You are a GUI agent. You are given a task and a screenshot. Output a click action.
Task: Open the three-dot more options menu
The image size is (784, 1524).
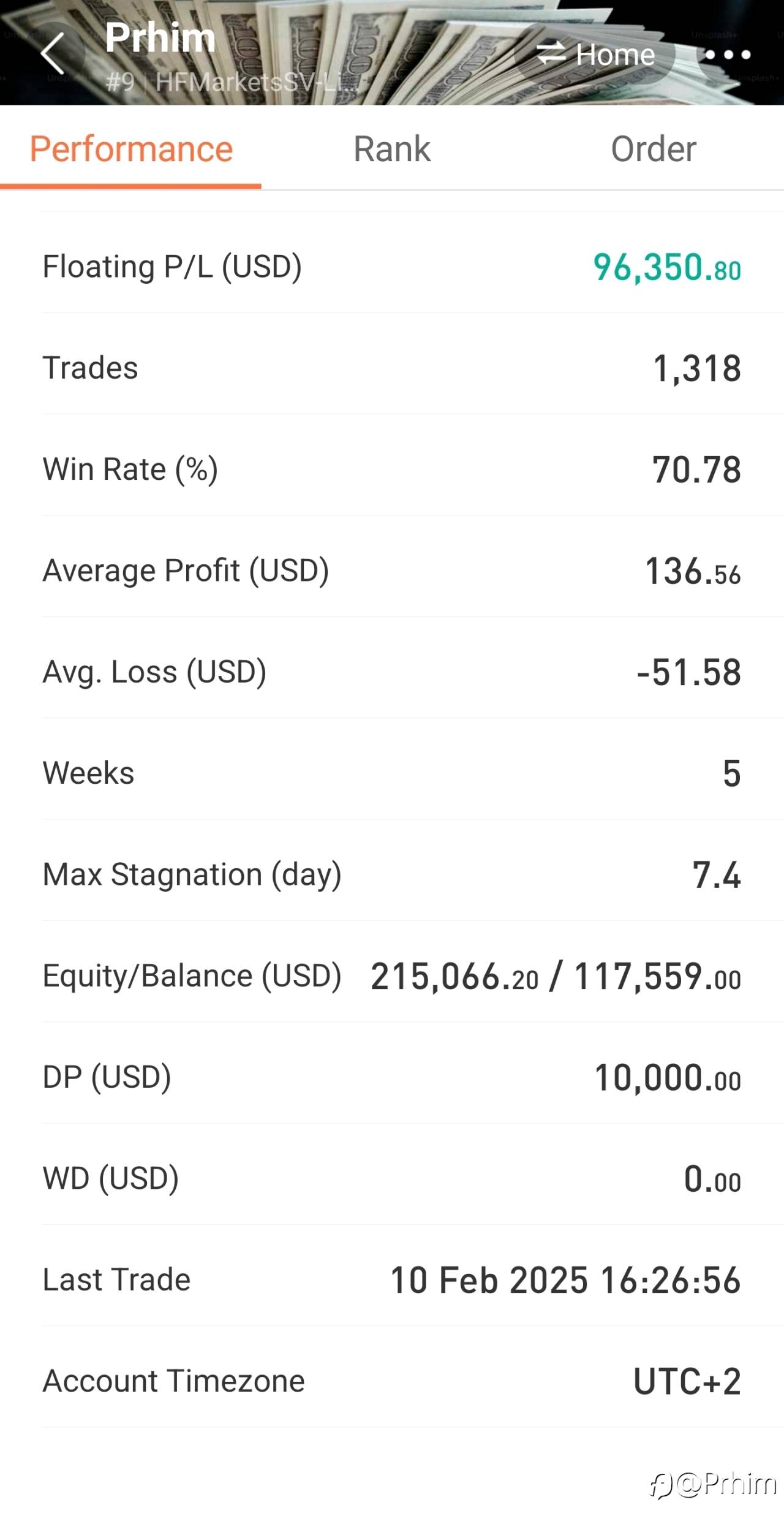point(728,55)
